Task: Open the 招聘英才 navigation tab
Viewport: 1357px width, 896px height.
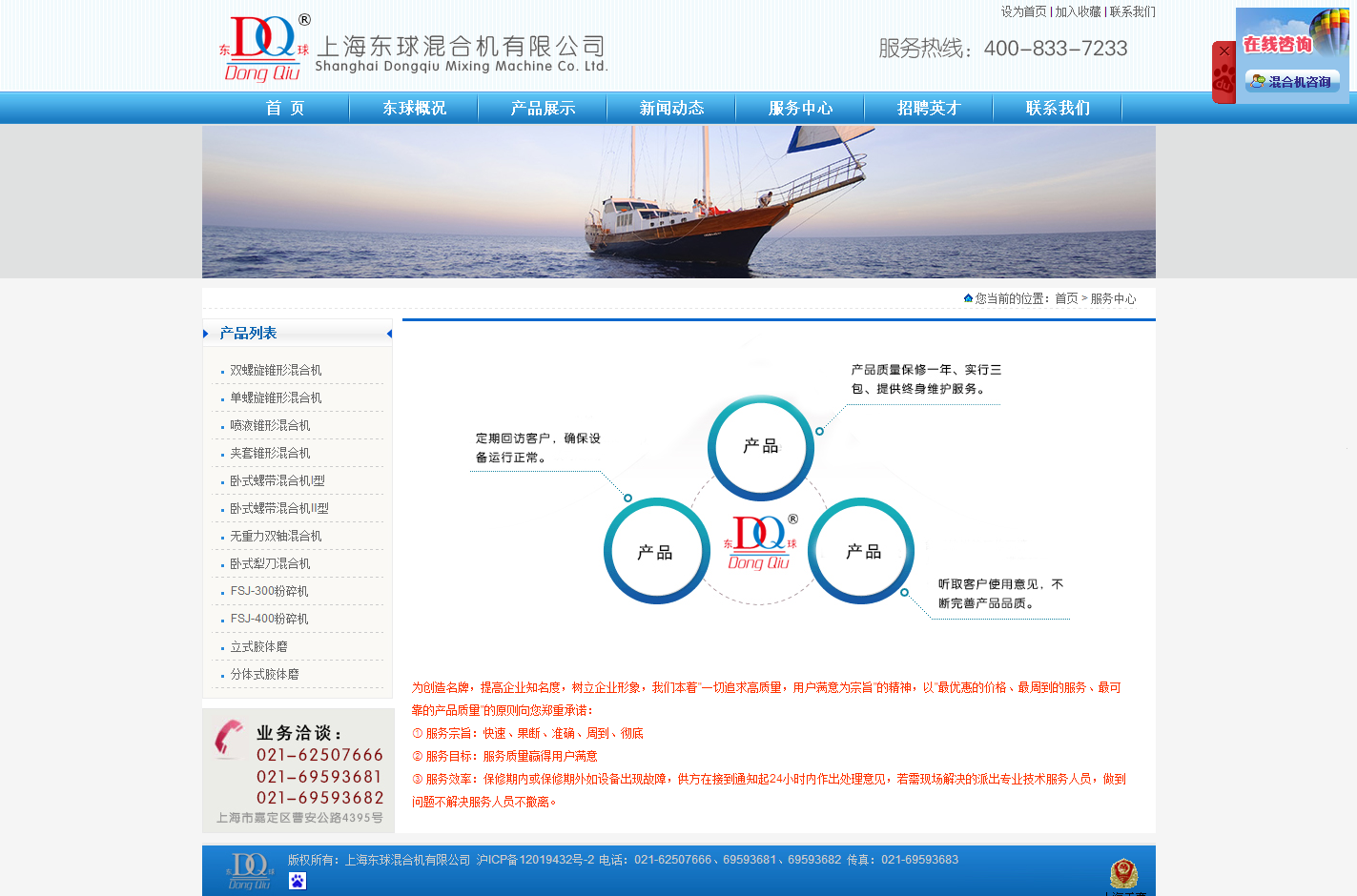Action: click(x=928, y=109)
